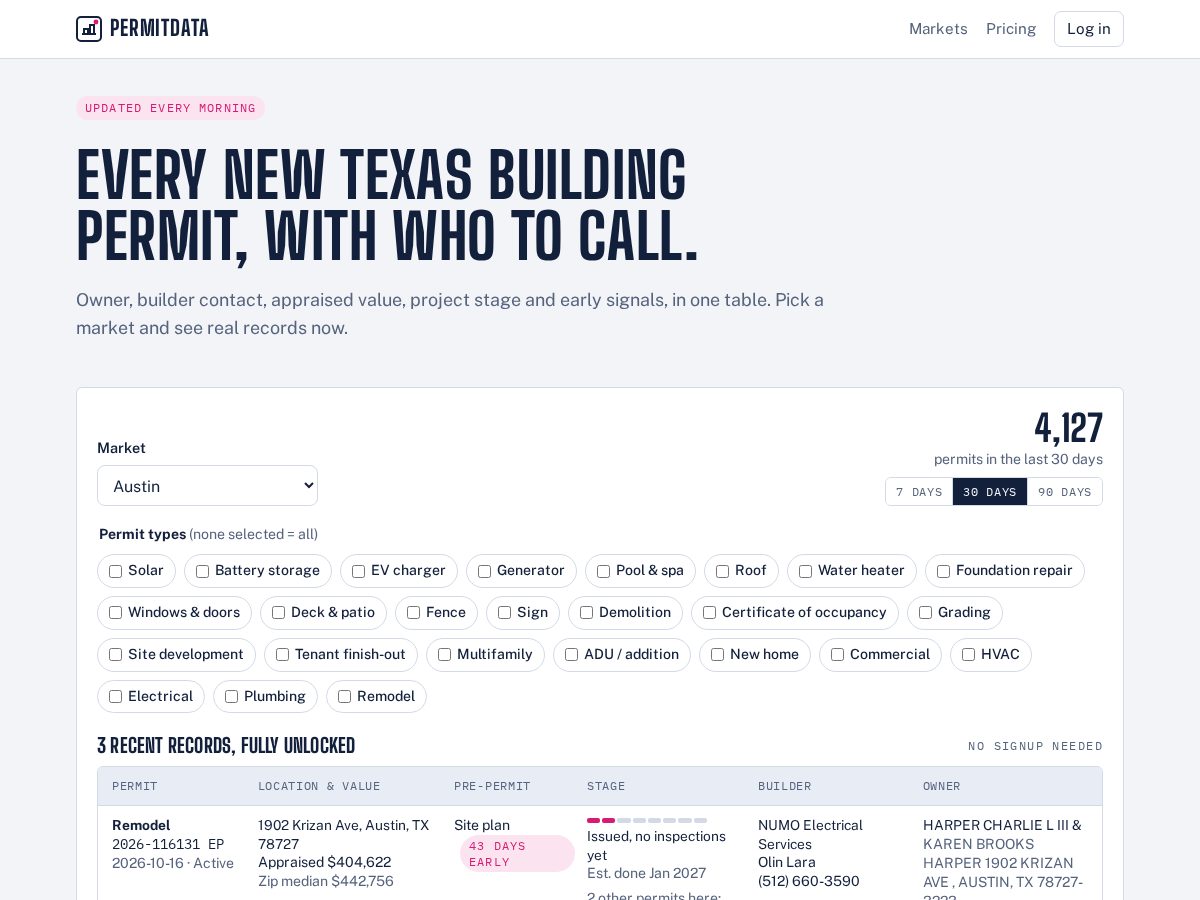The image size is (1200, 900).
Task: Click address 1902 Krizan Ave, Austin
Action: pyautogui.click(x=343, y=834)
